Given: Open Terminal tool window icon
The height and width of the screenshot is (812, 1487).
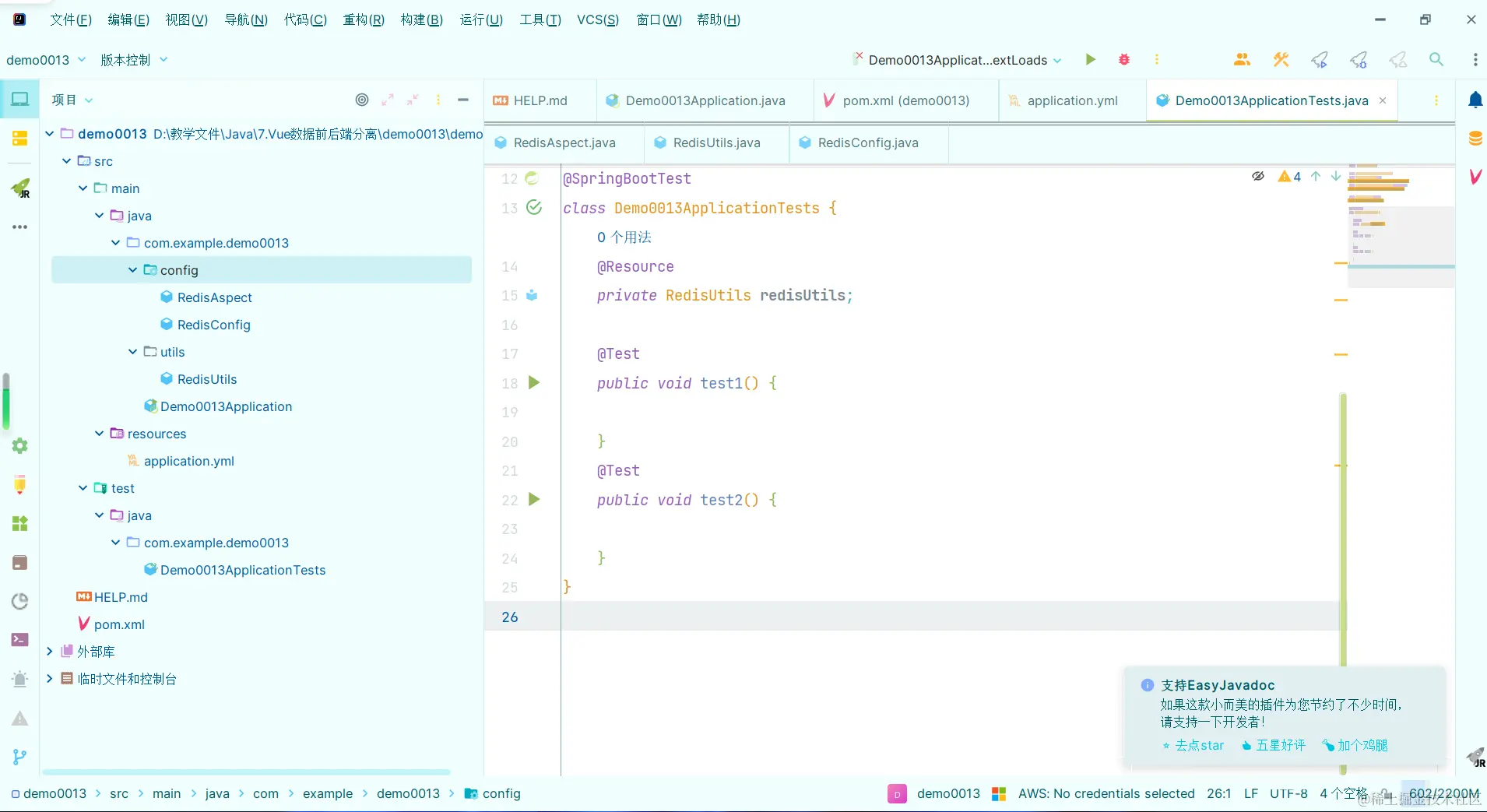Looking at the screenshot, I should tap(19, 640).
